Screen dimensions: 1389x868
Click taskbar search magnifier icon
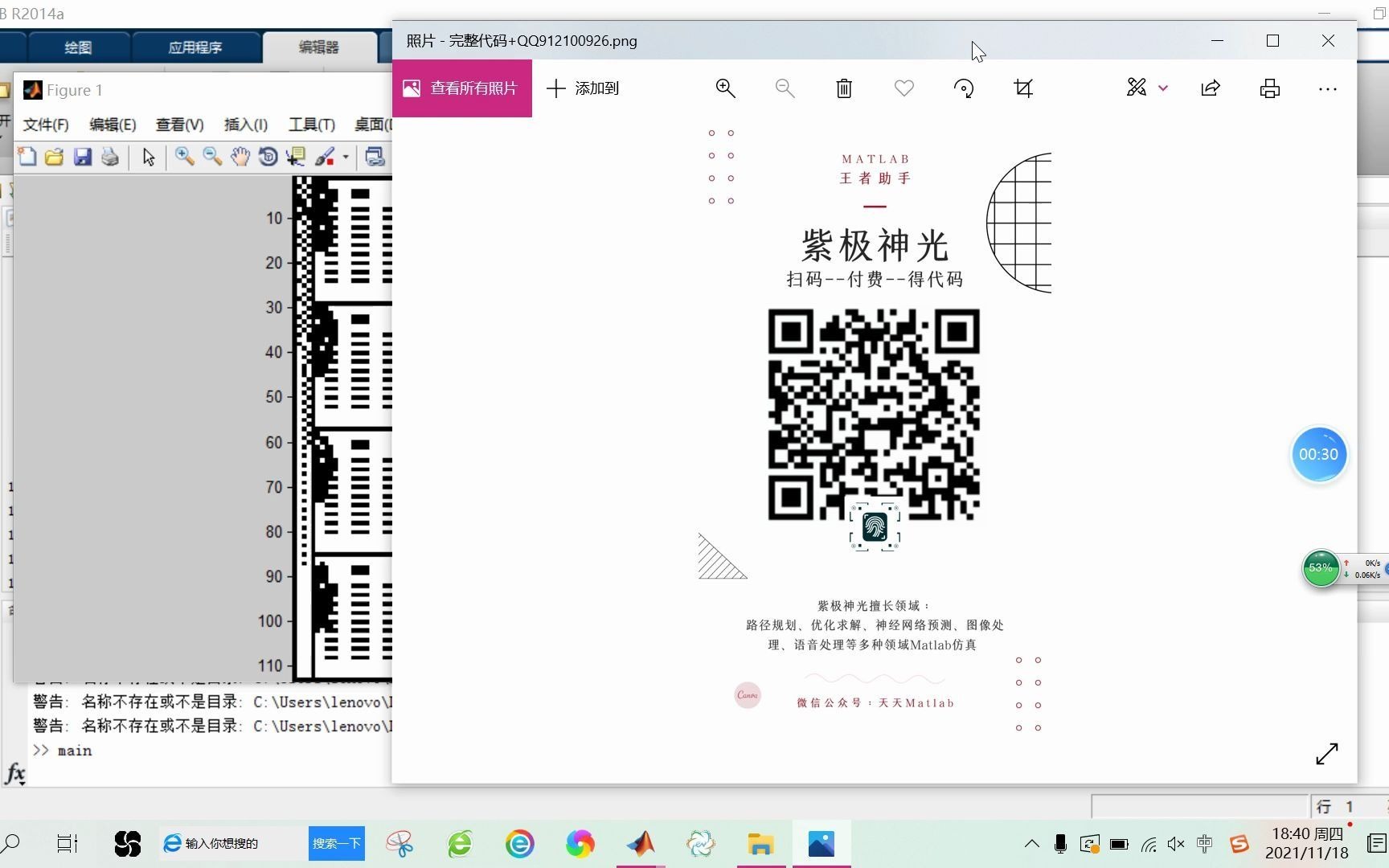10,843
